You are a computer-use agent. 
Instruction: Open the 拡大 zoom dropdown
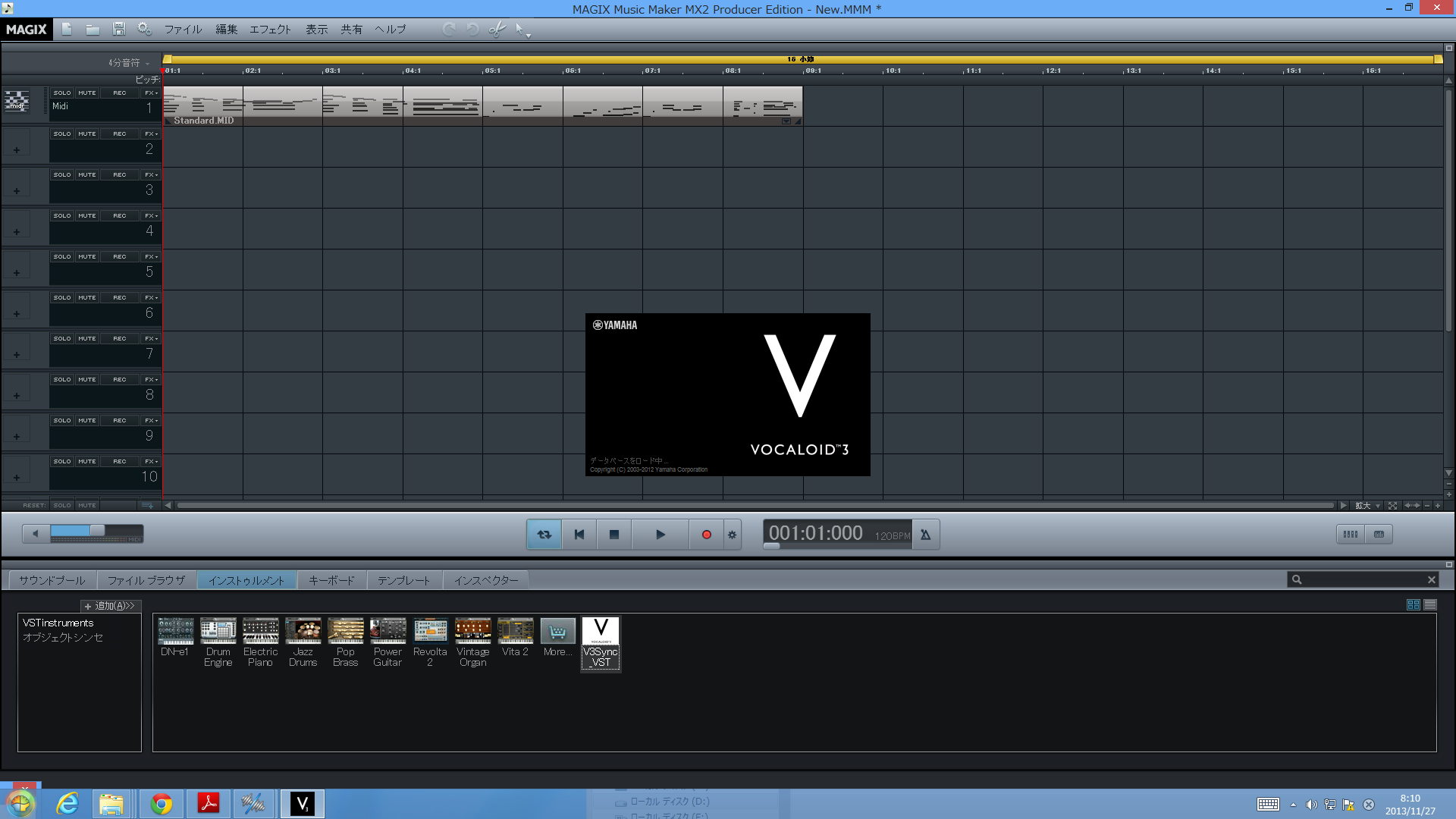coord(1368,505)
